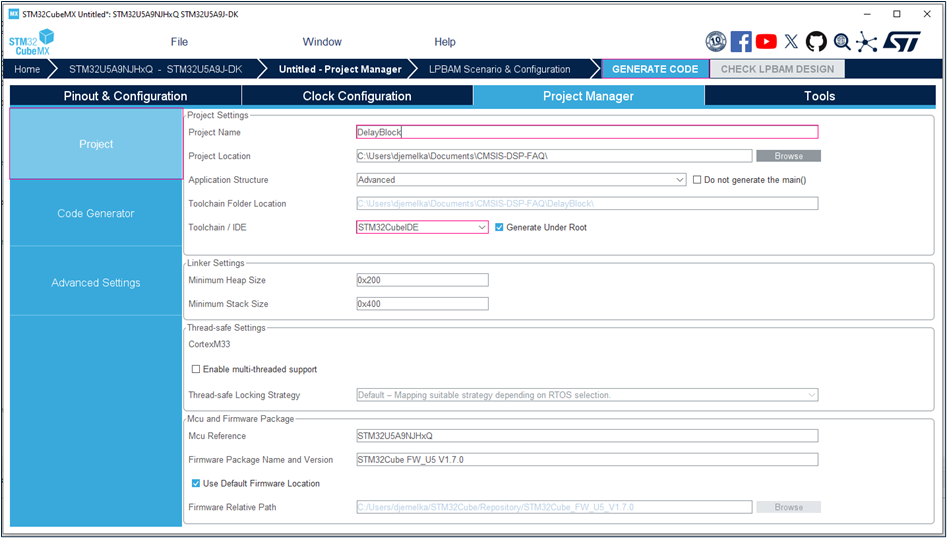947x538 pixels.
Task: Click the magnifier globe search icon
Action: click(842, 42)
